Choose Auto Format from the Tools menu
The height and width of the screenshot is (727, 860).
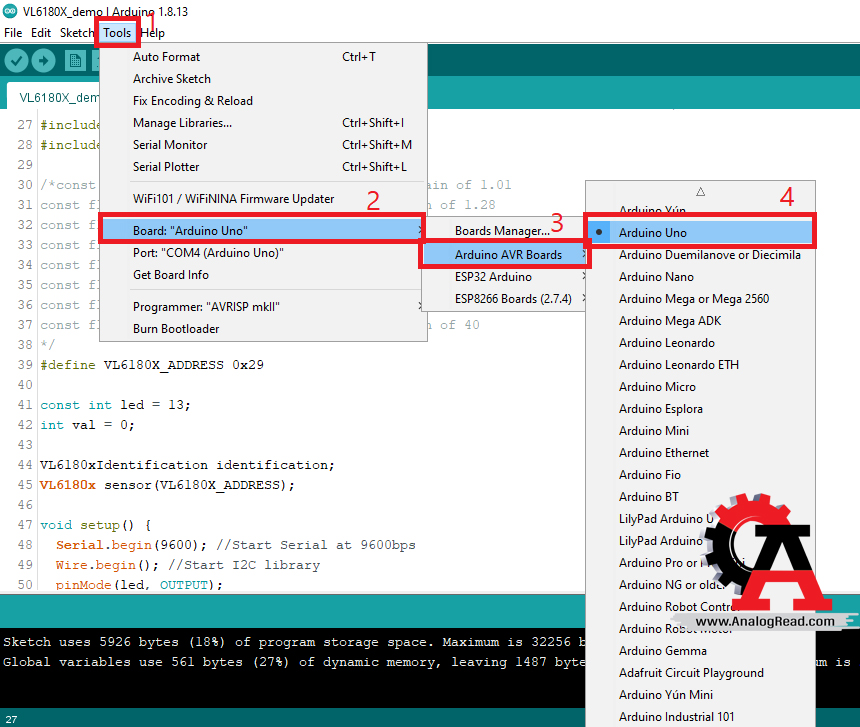click(x=263, y=56)
